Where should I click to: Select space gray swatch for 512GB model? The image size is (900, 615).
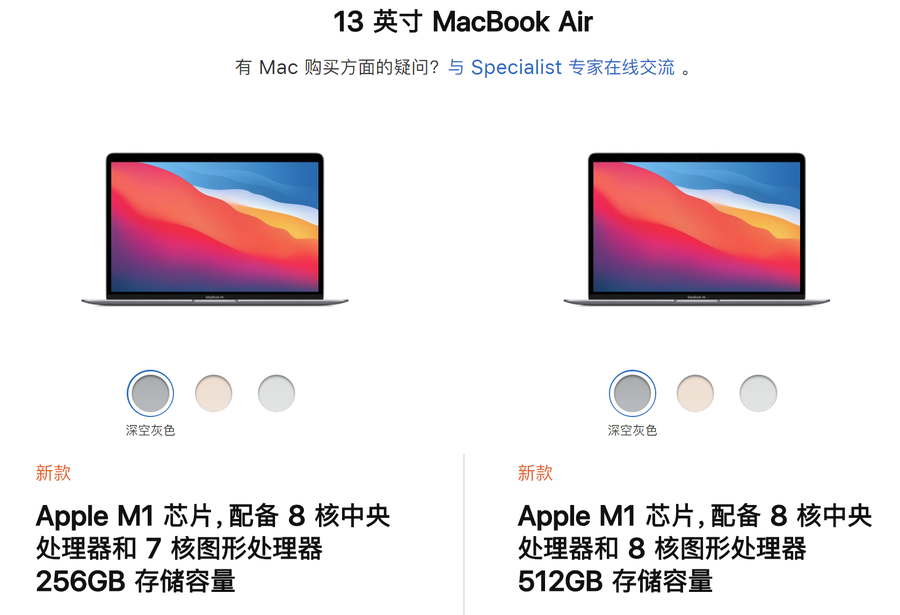click(x=633, y=393)
